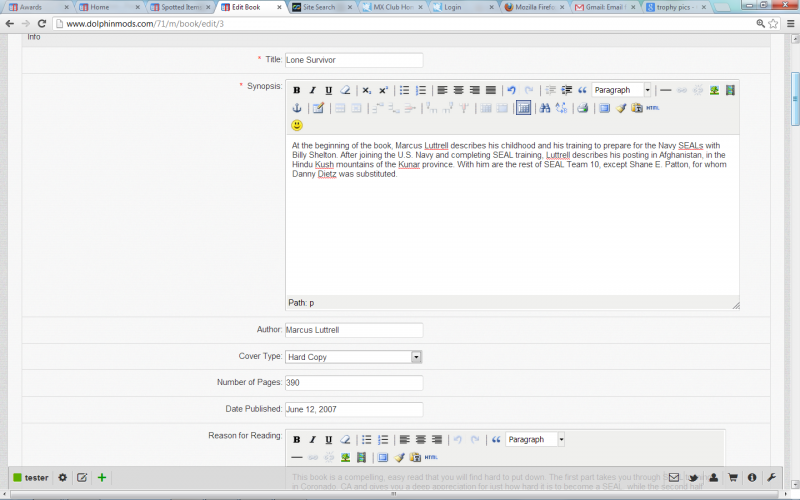Image resolution: width=800 pixels, height=500 pixels.
Task: Click the shopping cart icon in bottom bar
Action: (x=733, y=478)
